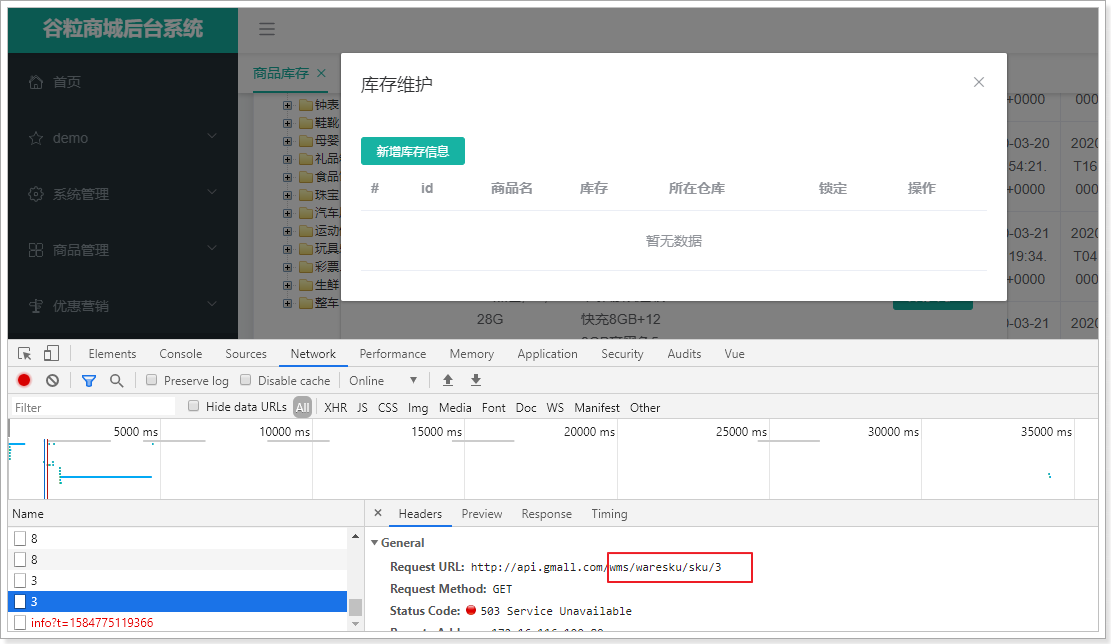Screen dimensions: 1111x644
Task: Switch to the Sources tab
Action: (246, 354)
